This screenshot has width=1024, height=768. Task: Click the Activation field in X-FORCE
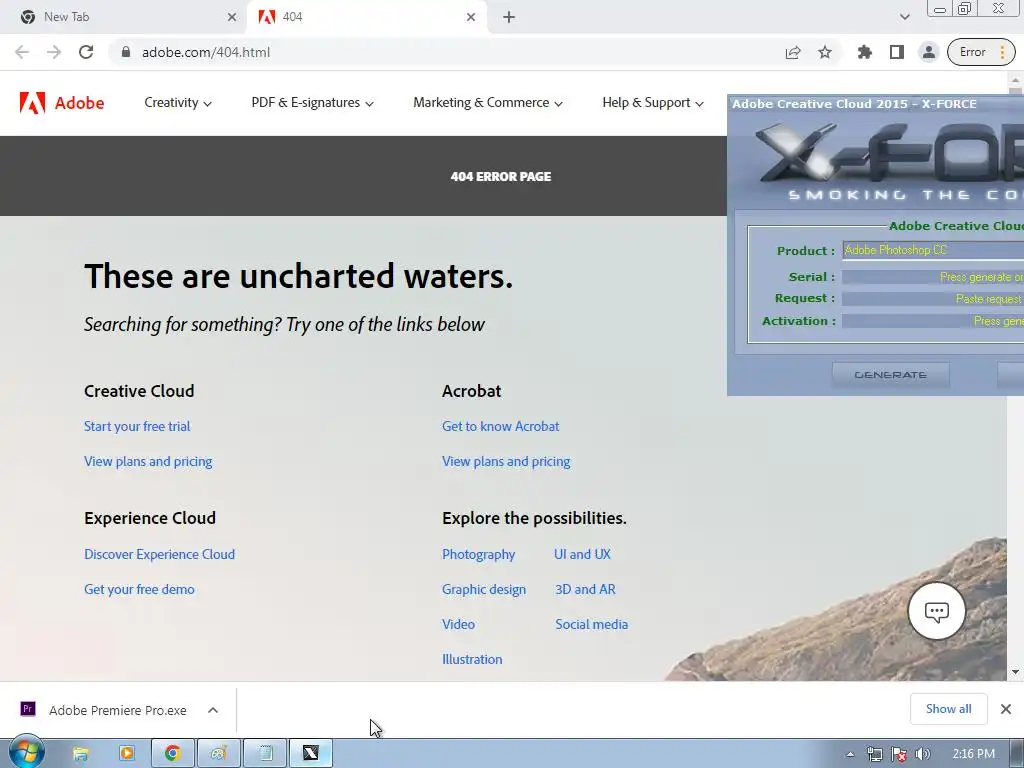coord(933,321)
